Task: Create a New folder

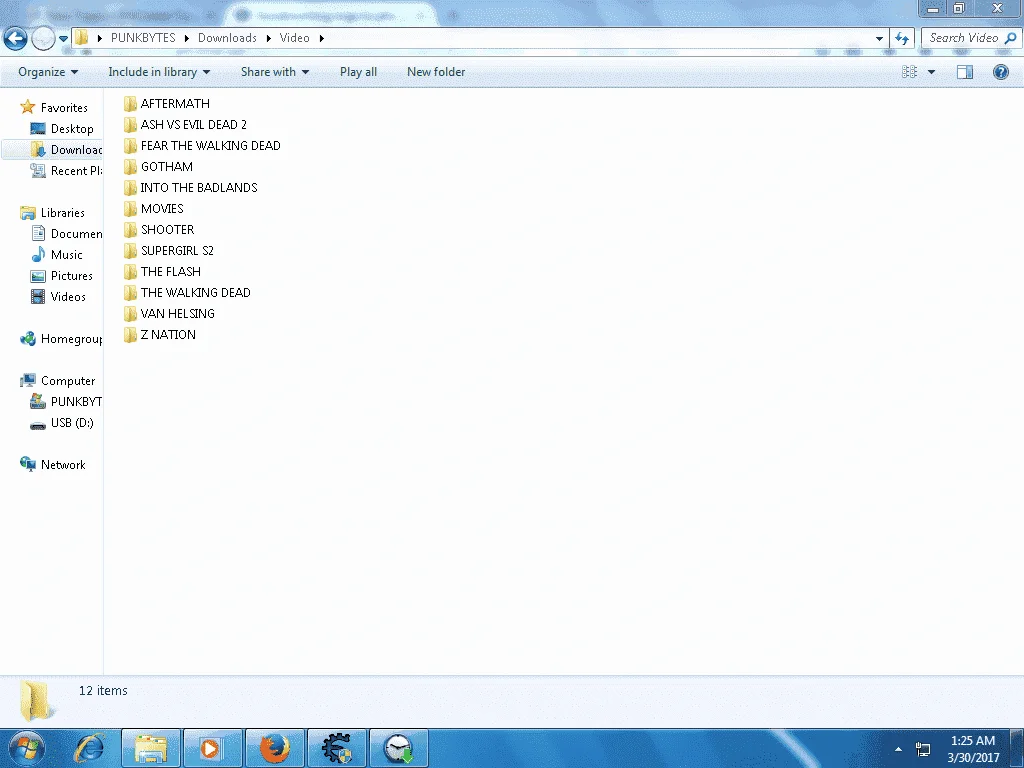Action: pos(436,72)
